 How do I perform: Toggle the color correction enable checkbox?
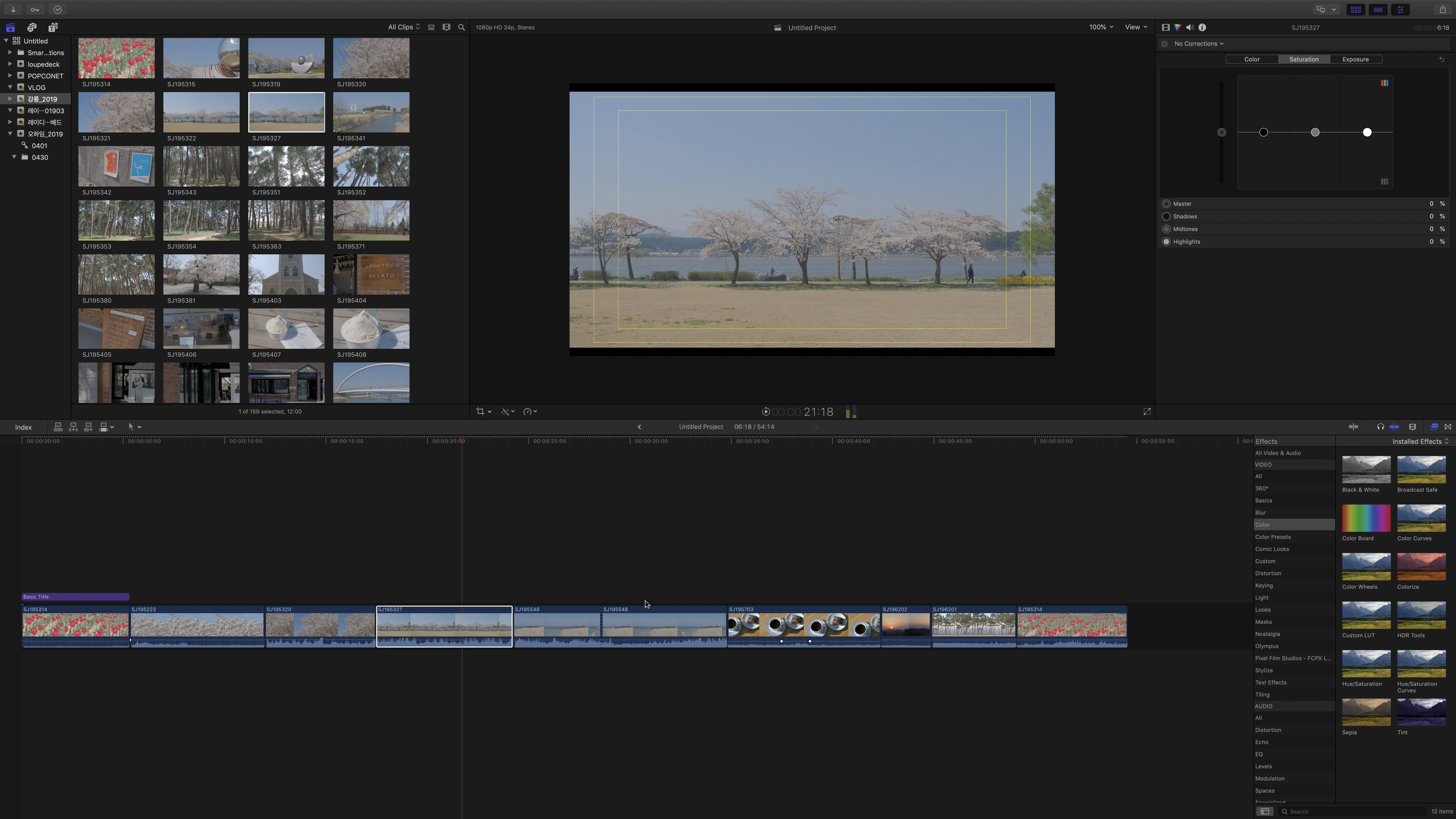(1165, 44)
